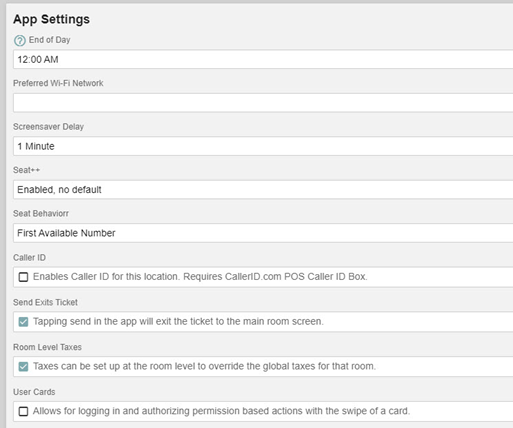Open the Seat Behavior dropdown

(263, 233)
